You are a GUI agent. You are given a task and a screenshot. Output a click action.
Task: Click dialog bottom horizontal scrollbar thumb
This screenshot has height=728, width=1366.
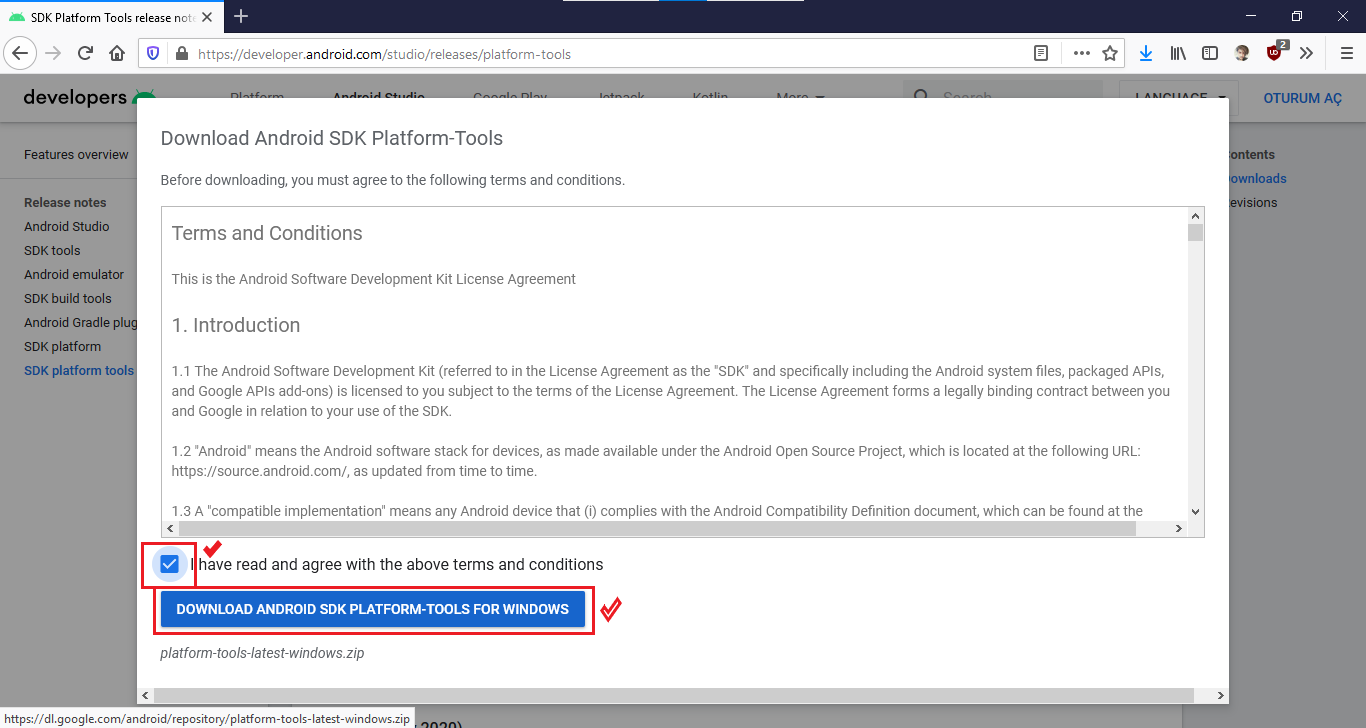(675, 695)
